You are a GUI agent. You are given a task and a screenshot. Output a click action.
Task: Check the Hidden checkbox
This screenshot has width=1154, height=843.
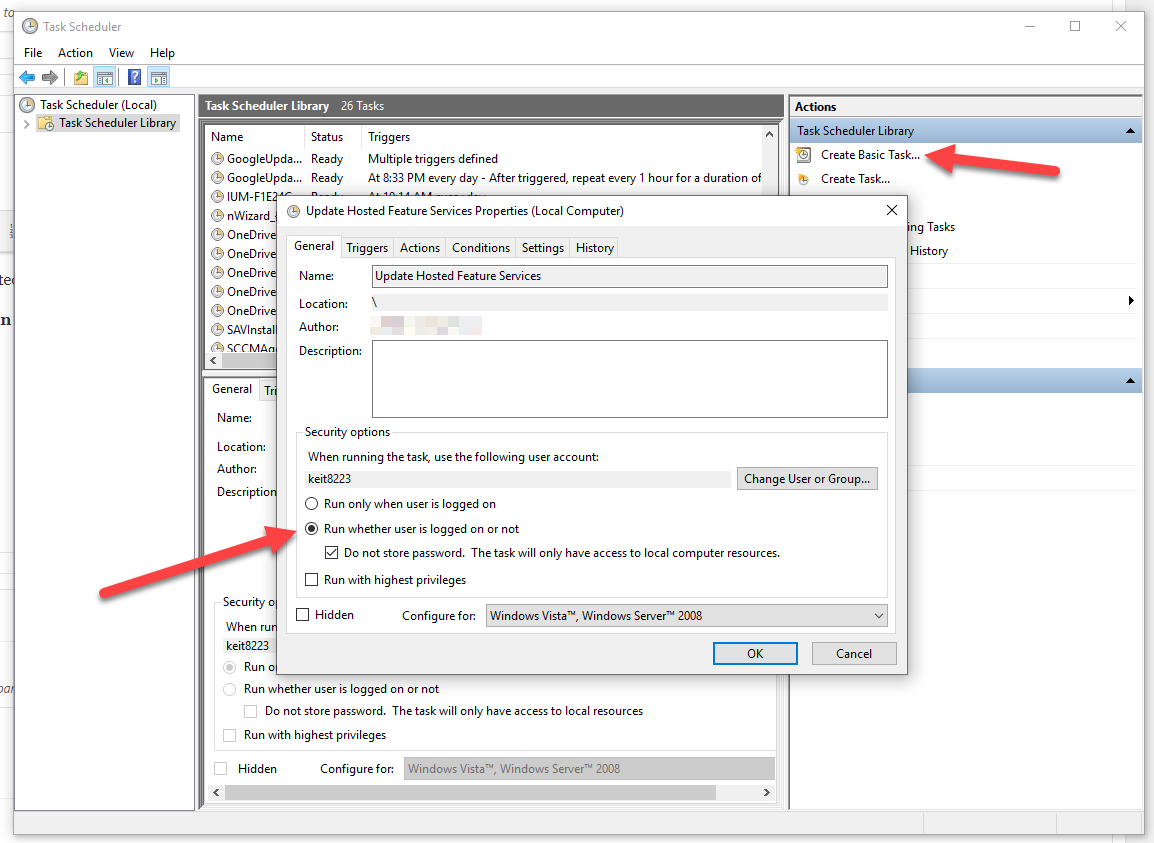click(302, 614)
